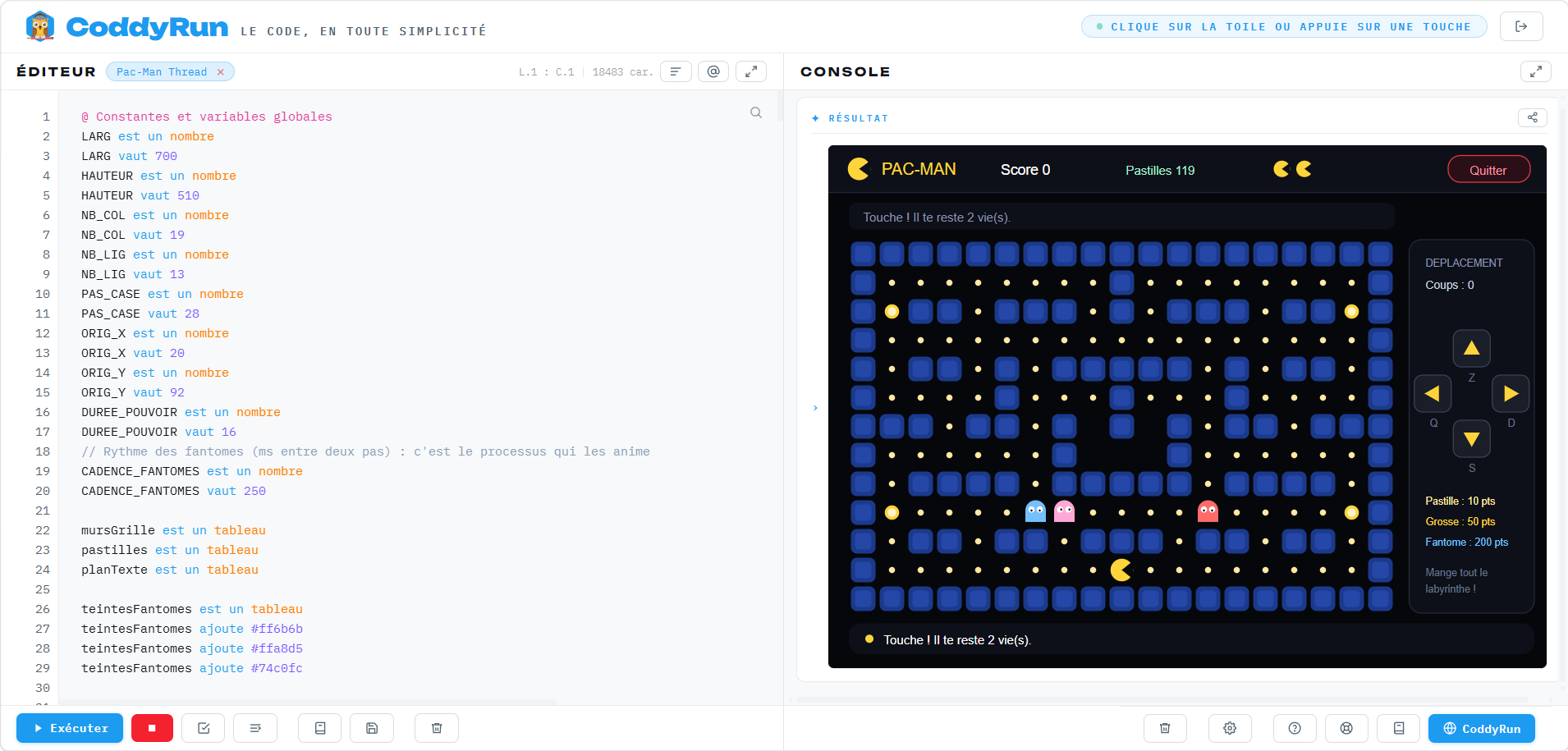Click the code line 'LARG vaut 700'
The image size is (1568, 751).
[129, 156]
